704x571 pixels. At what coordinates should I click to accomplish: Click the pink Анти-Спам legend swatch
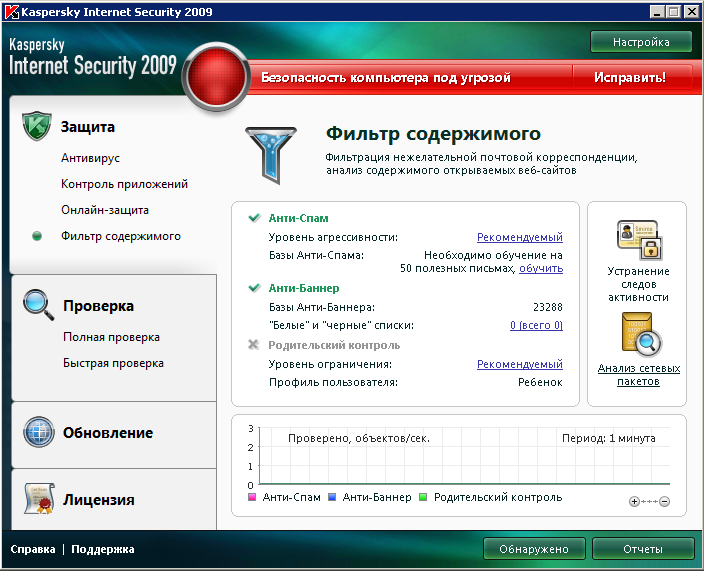coord(252,497)
